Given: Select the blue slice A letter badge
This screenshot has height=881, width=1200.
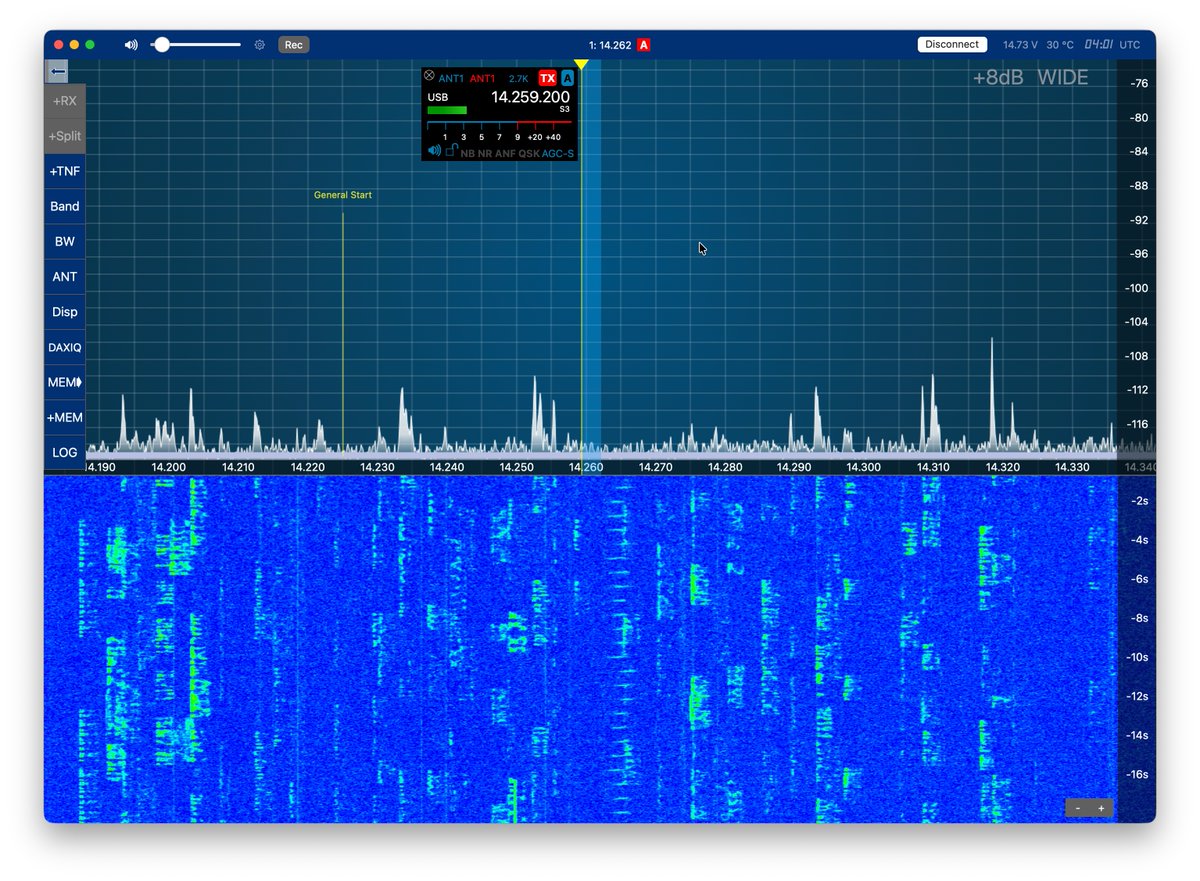Looking at the screenshot, I should tap(568, 78).
